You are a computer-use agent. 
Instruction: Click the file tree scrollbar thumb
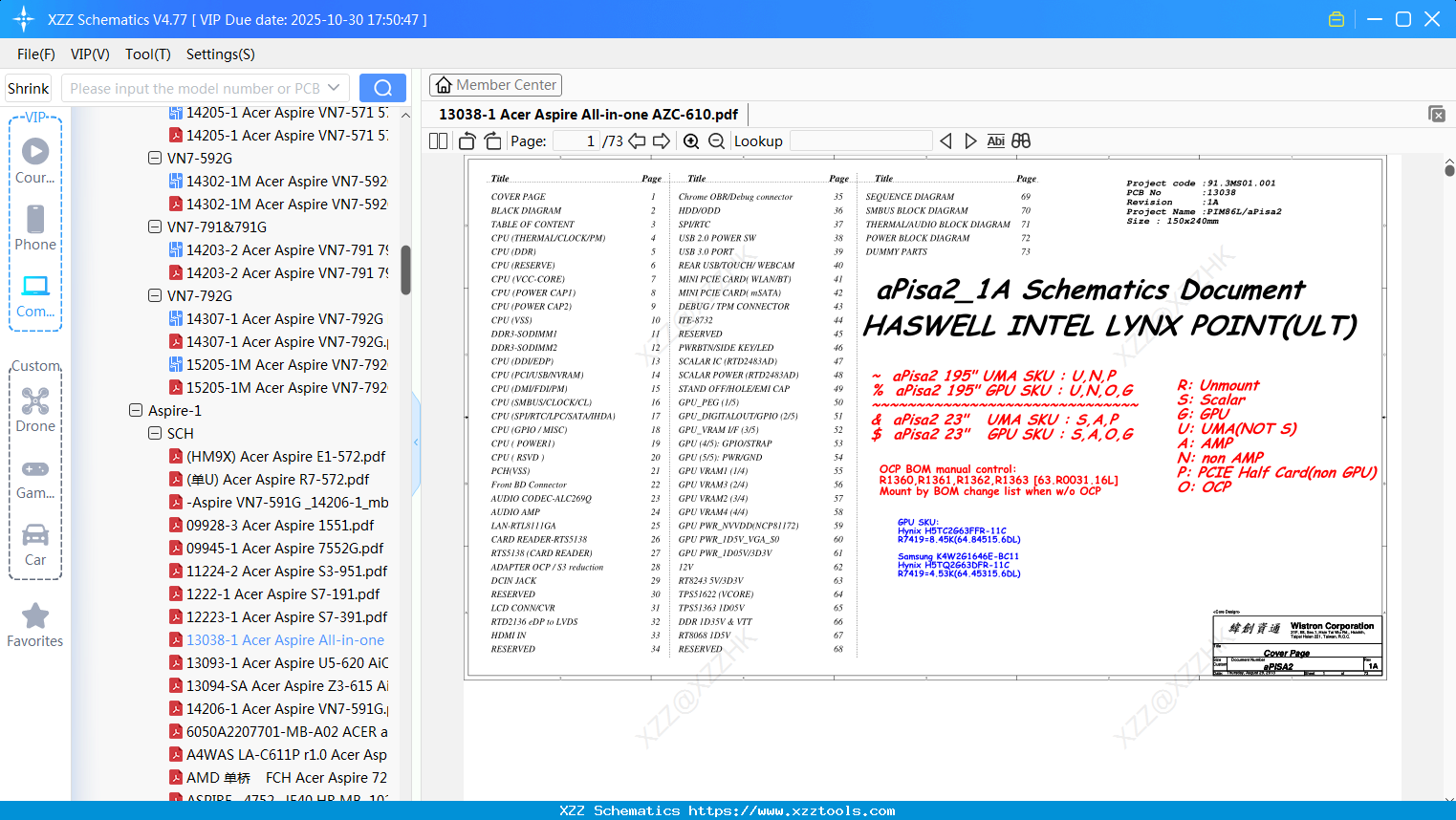(405, 270)
